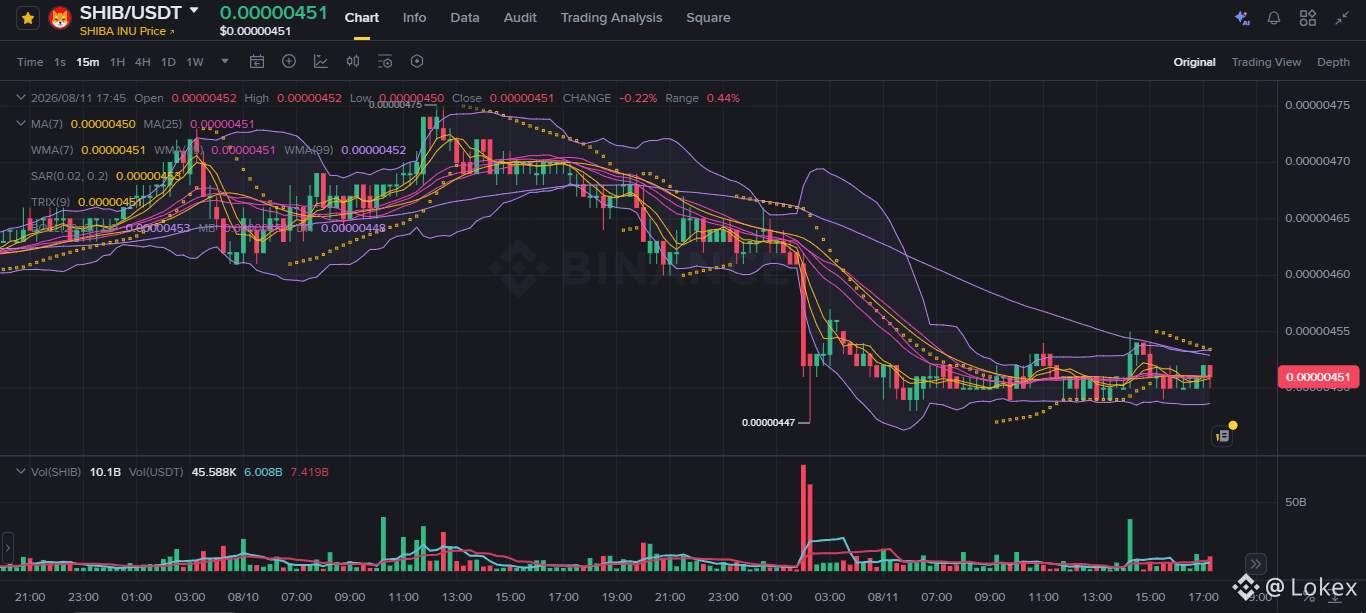This screenshot has height=613, width=1366.
Task: Switch to the Info tab
Action: tap(414, 18)
